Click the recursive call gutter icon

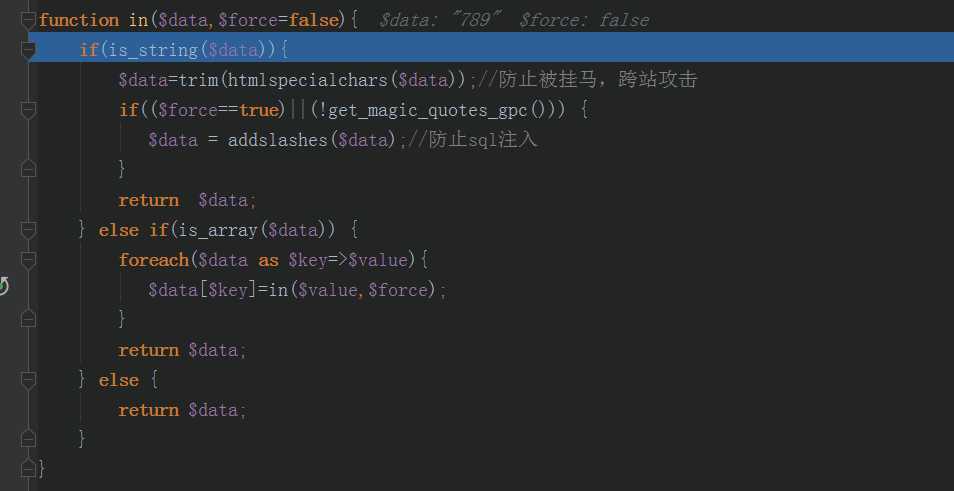[3, 285]
